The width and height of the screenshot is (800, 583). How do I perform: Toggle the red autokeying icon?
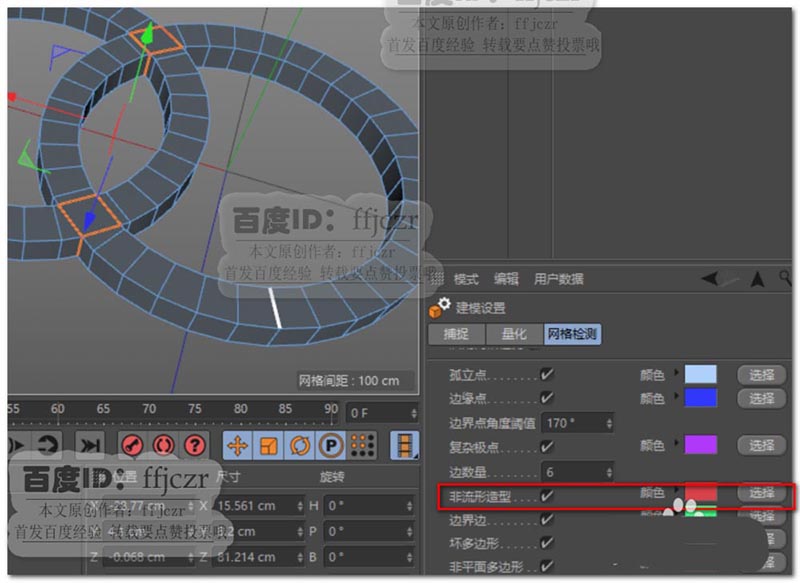tap(163, 445)
